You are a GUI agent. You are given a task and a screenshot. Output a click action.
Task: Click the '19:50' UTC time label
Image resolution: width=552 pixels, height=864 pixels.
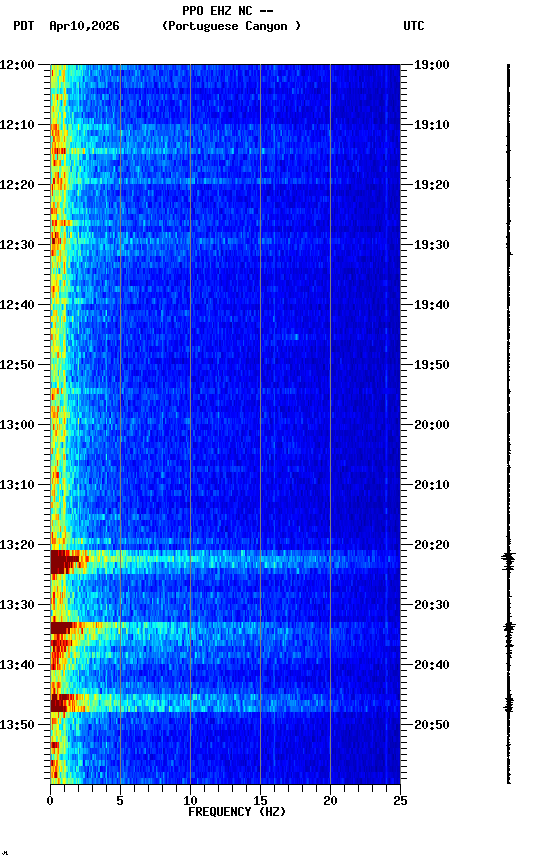tap(432, 365)
